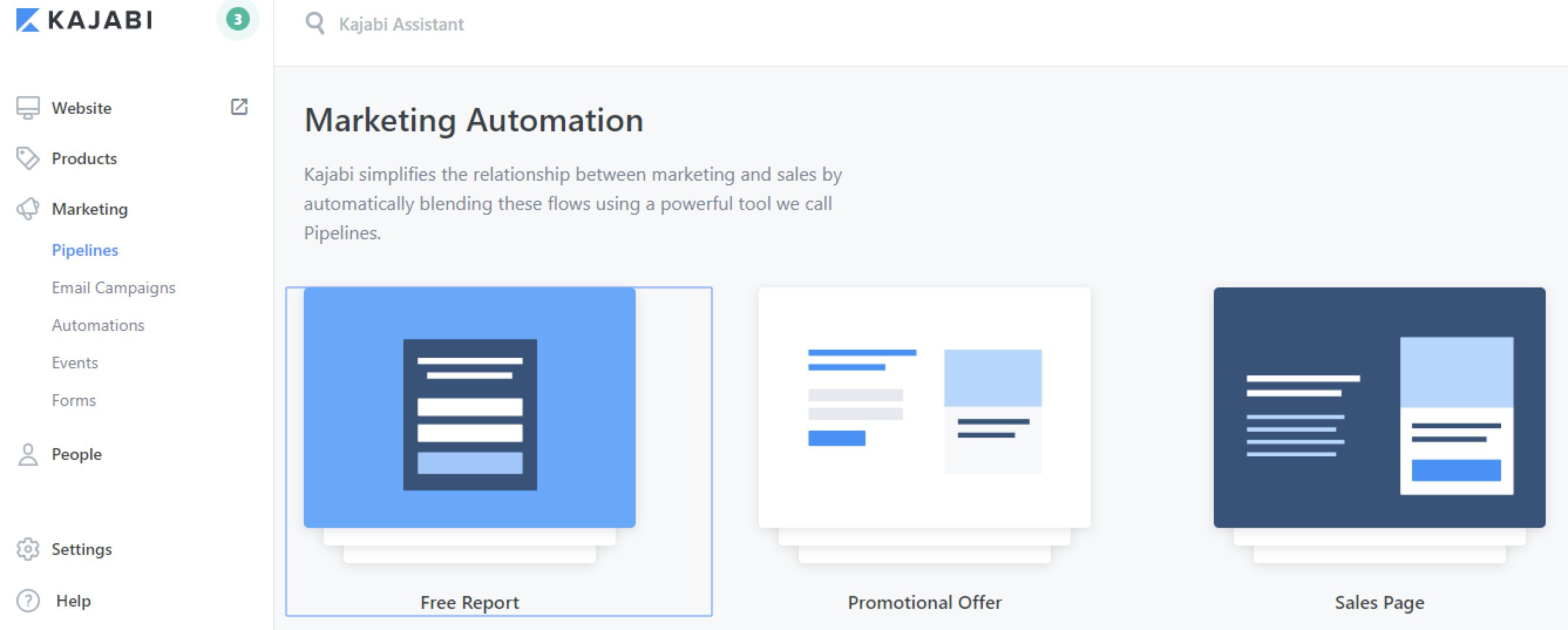Open website in new tab icon
1568x630 pixels.
239,107
